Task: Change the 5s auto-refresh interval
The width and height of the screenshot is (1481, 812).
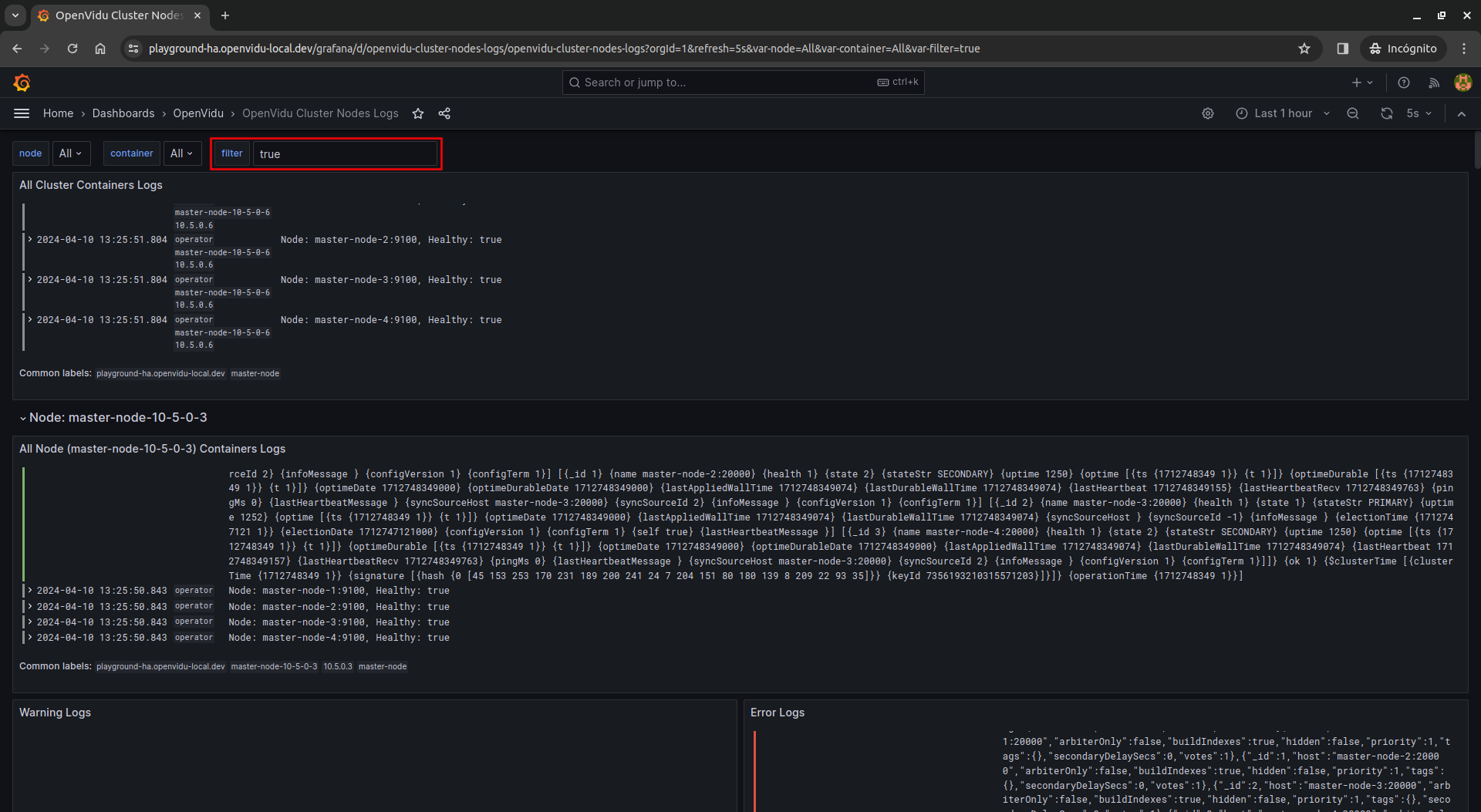Action: [x=1418, y=113]
